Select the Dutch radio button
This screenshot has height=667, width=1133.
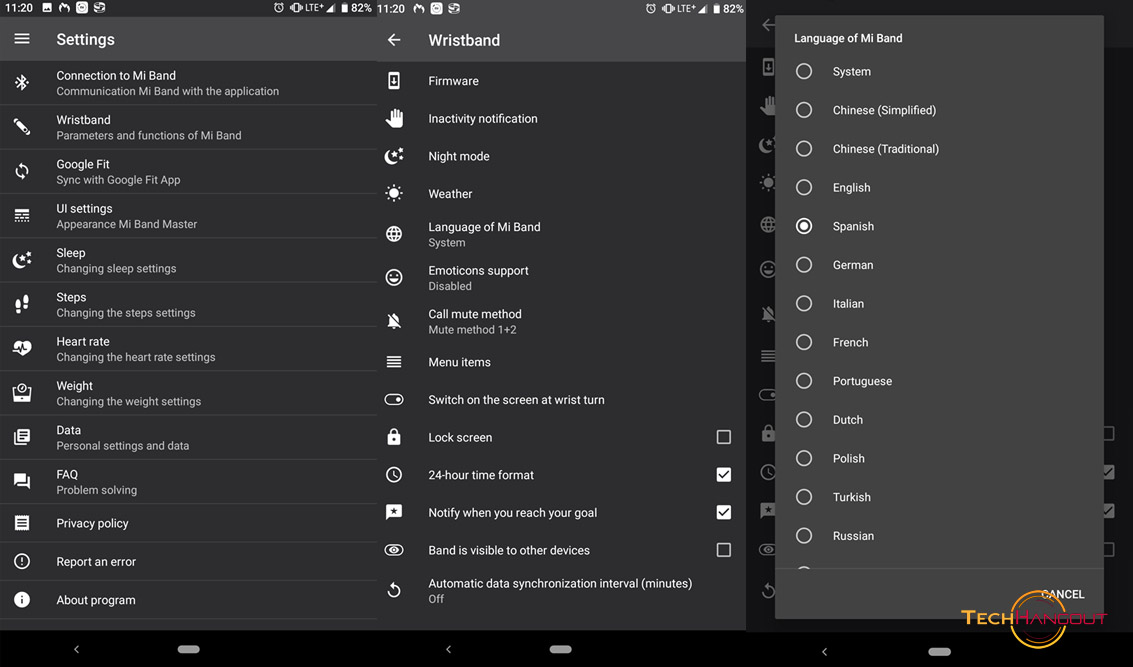click(x=804, y=419)
